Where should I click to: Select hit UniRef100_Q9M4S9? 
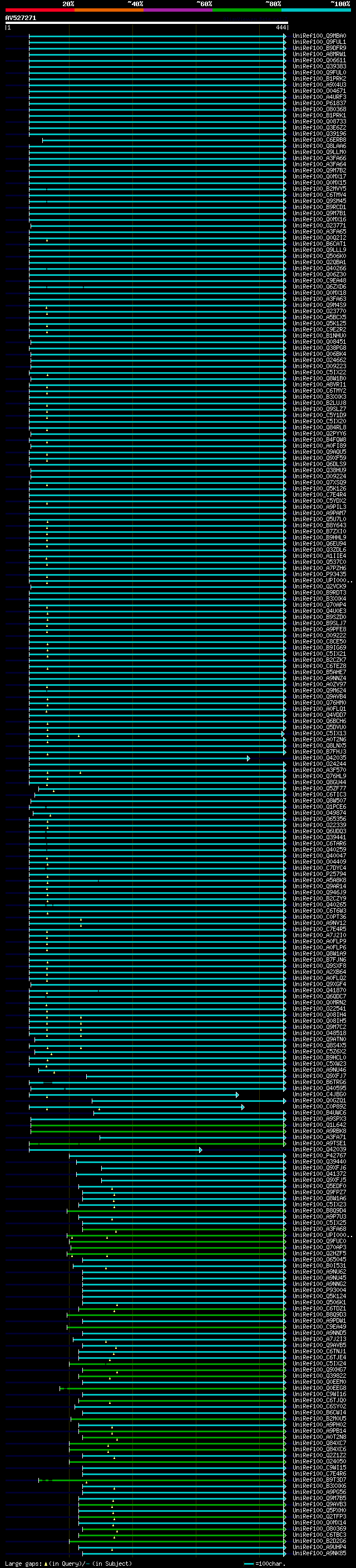coord(319,305)
